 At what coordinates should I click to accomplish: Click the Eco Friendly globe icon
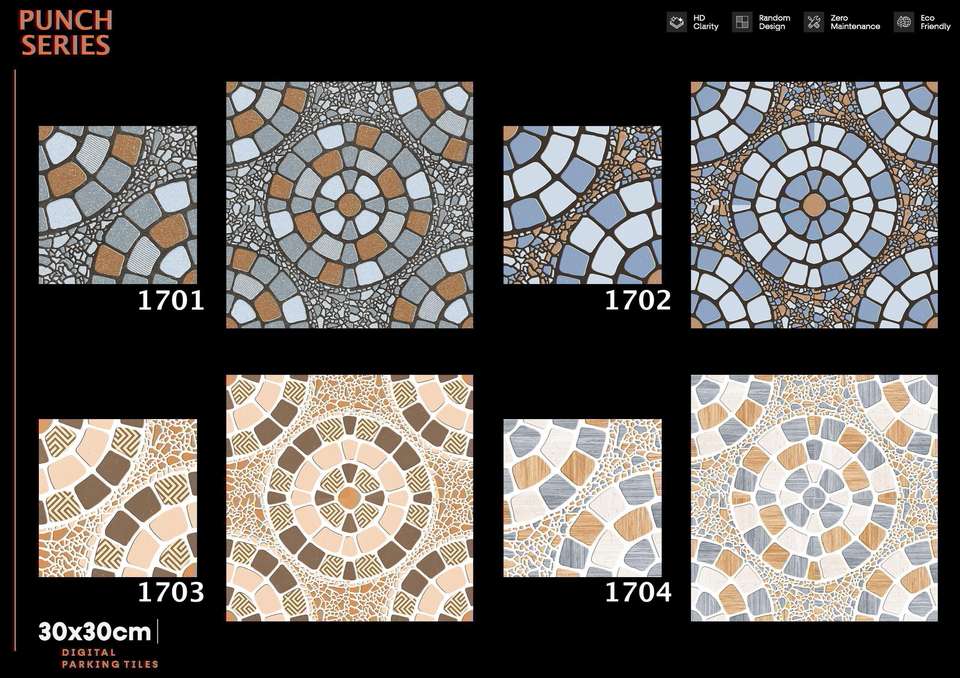click(904, 22)
